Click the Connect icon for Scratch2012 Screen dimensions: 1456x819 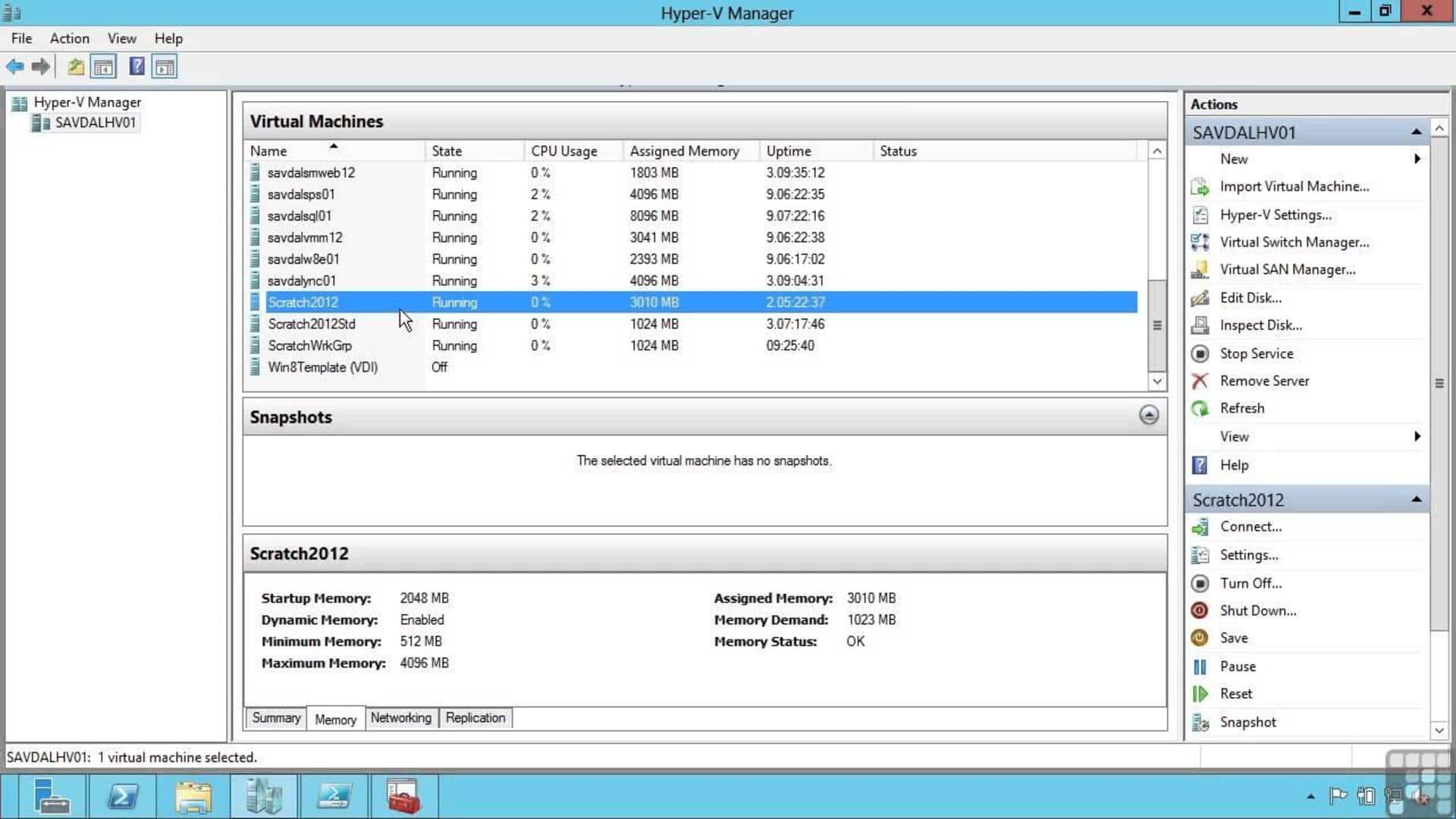pos(1200,527)
